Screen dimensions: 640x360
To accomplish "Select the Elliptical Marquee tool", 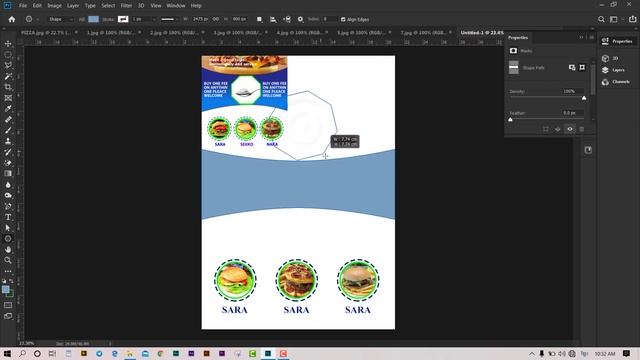I will tap(8, 54).
